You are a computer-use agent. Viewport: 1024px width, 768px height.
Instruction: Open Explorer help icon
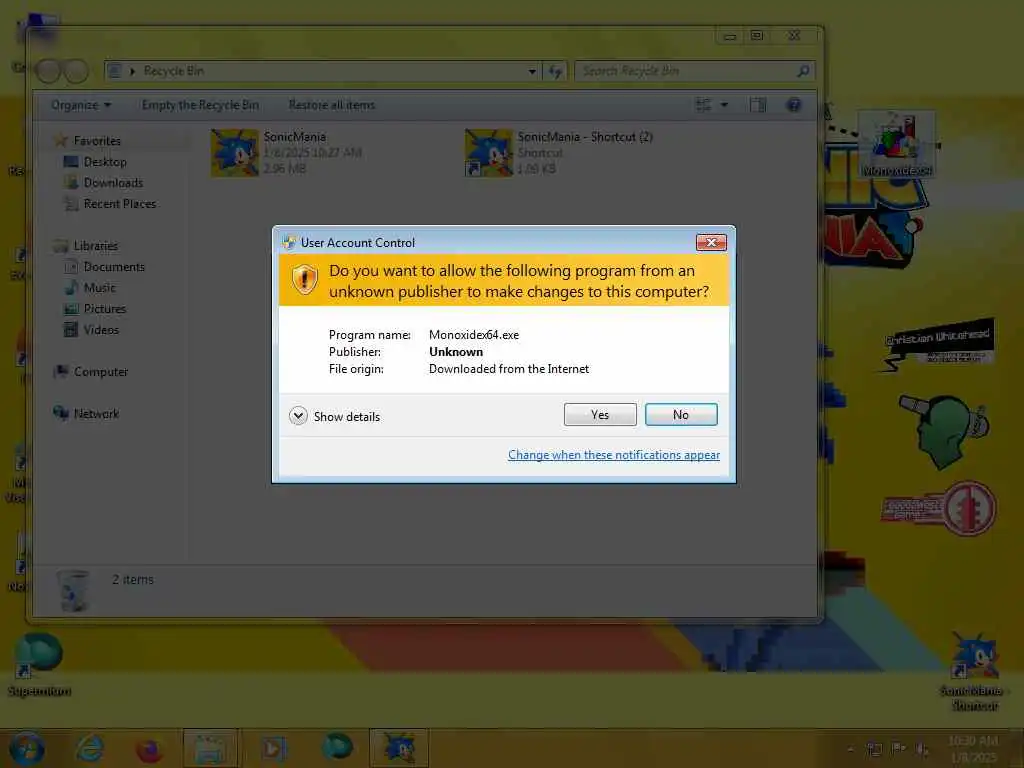[794, 105]
